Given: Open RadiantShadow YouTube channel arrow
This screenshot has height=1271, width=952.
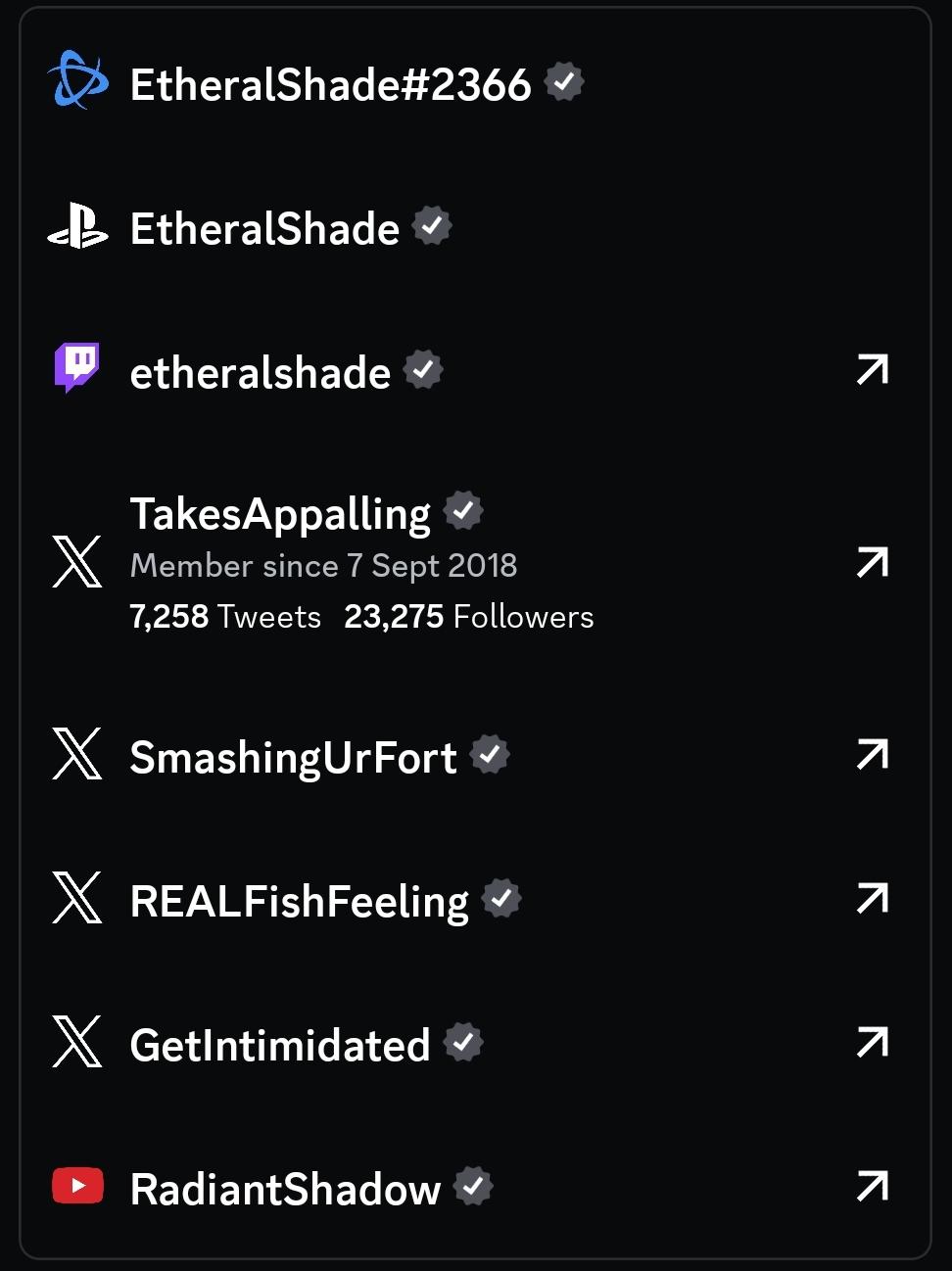Looking at the screenshot, I should pyautogui.click(x=872, y=1186).
